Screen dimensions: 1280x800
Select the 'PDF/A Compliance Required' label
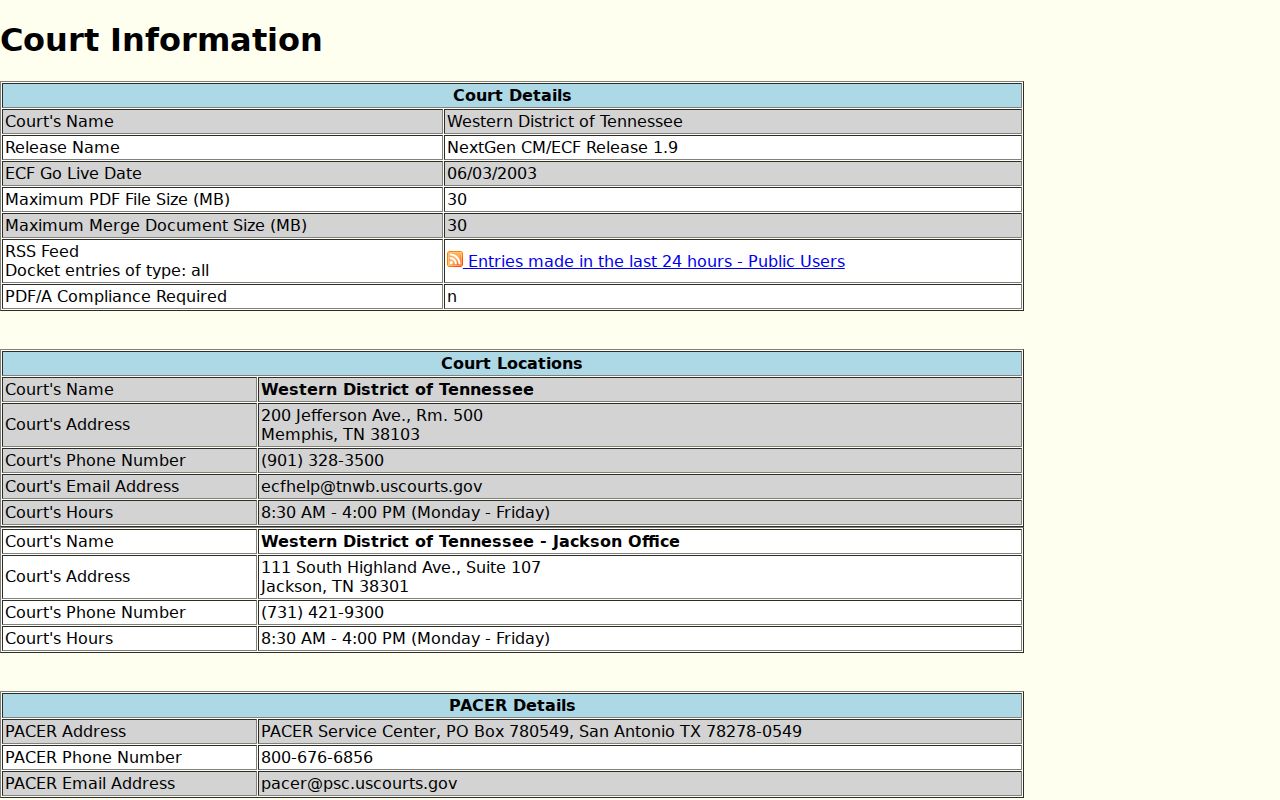(116, 296)
